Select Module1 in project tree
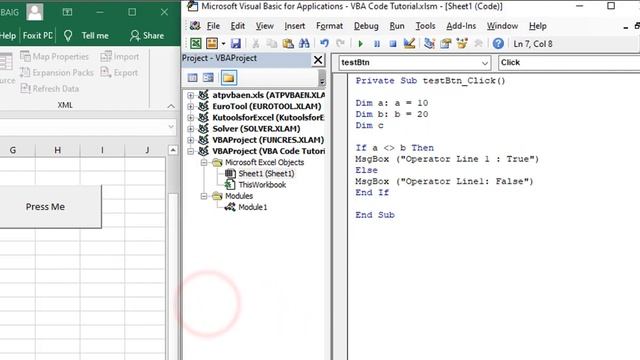Viewport: 640px width, 360px height. pyautogui.click(x=253, y=207)
